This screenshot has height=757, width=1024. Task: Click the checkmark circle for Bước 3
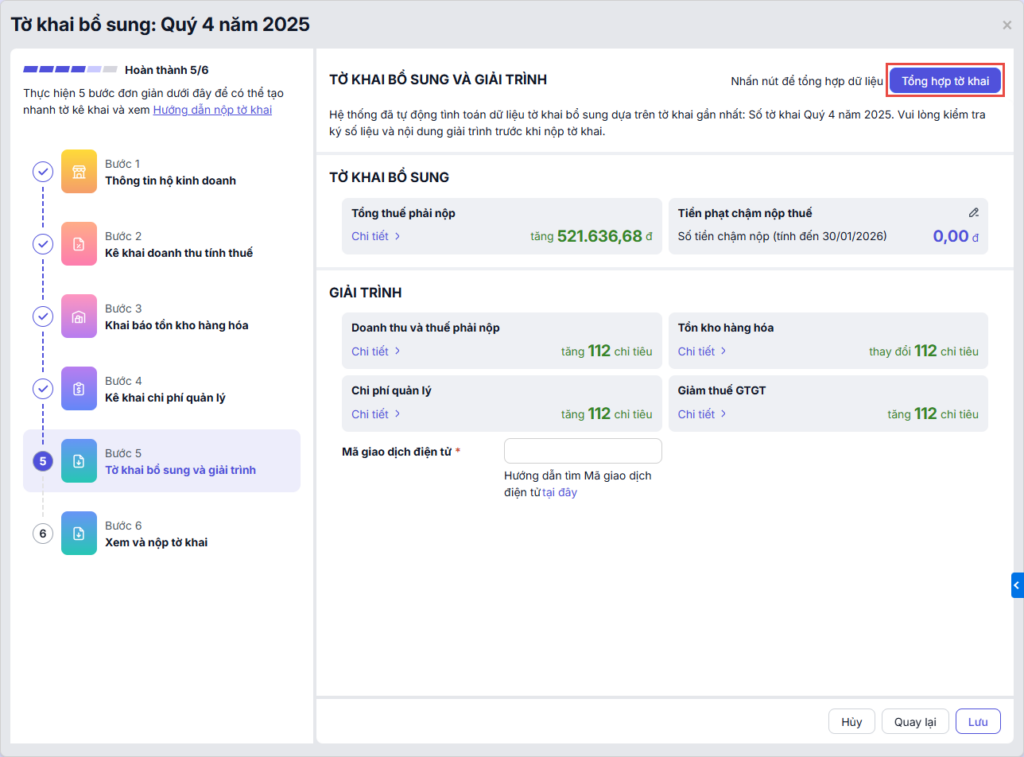point(42,316)
